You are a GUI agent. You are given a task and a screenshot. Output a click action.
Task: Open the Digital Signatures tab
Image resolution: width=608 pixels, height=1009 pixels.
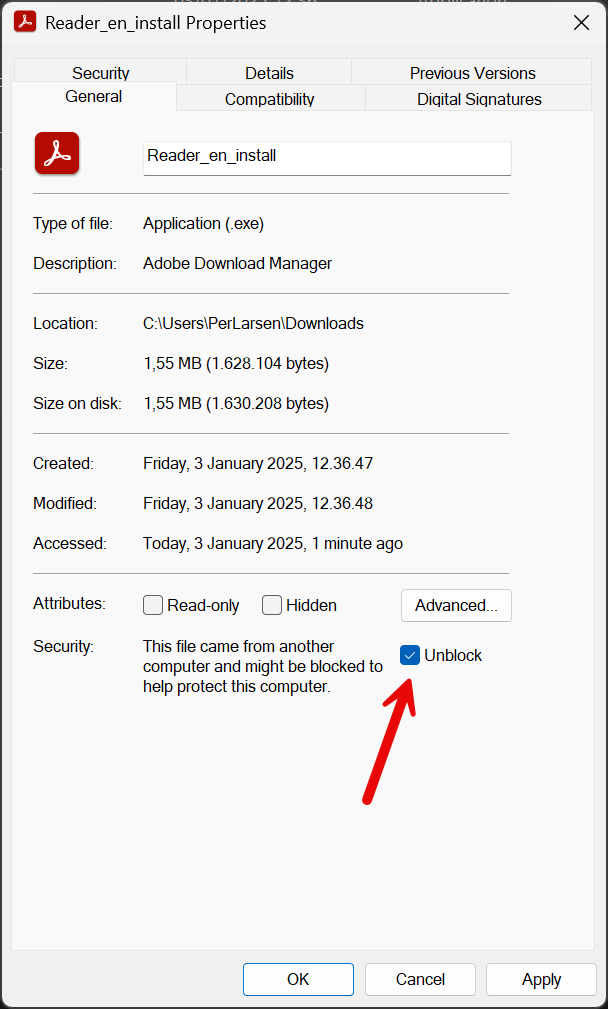479,99
